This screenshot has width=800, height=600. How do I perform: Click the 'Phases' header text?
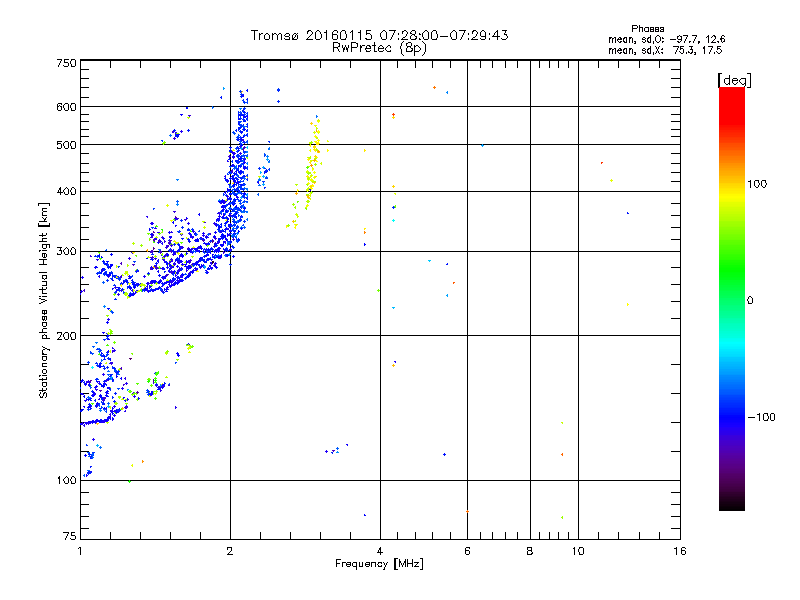click(647, 29)
